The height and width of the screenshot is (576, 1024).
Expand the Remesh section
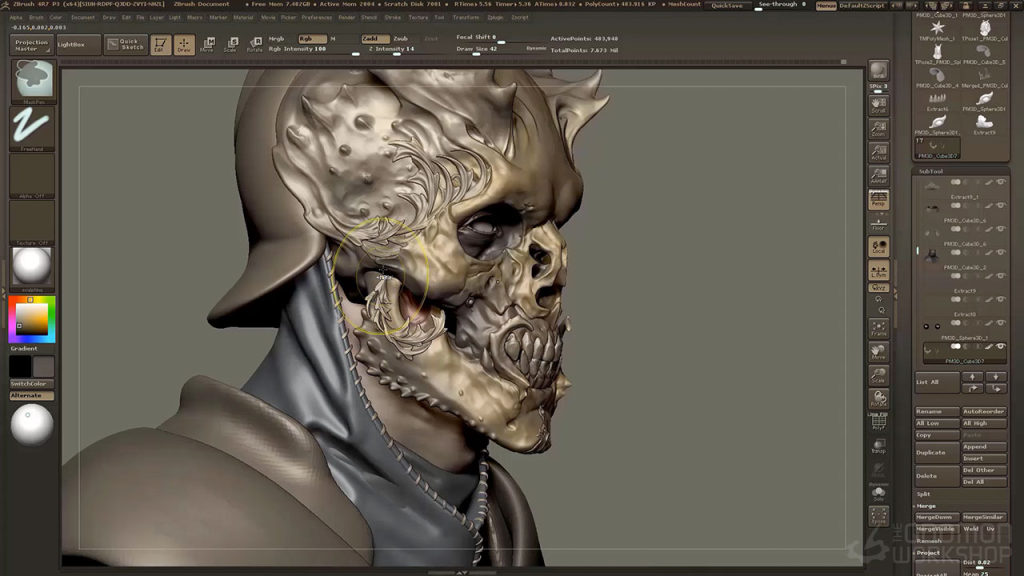929,541
